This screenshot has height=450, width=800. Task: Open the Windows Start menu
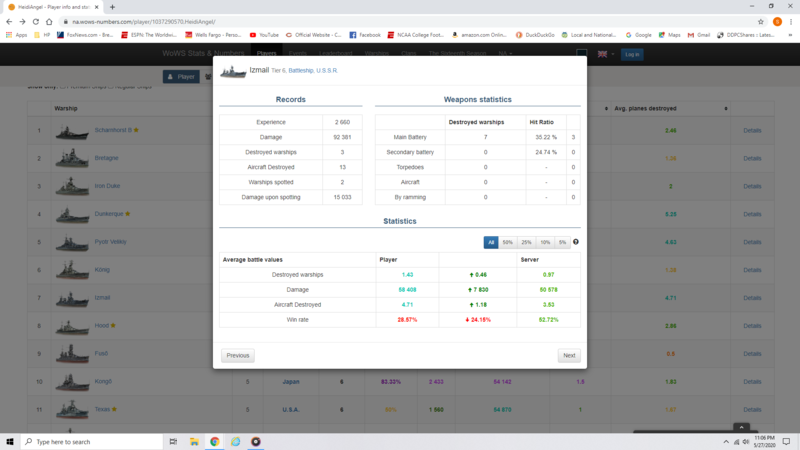pos(10,441)
